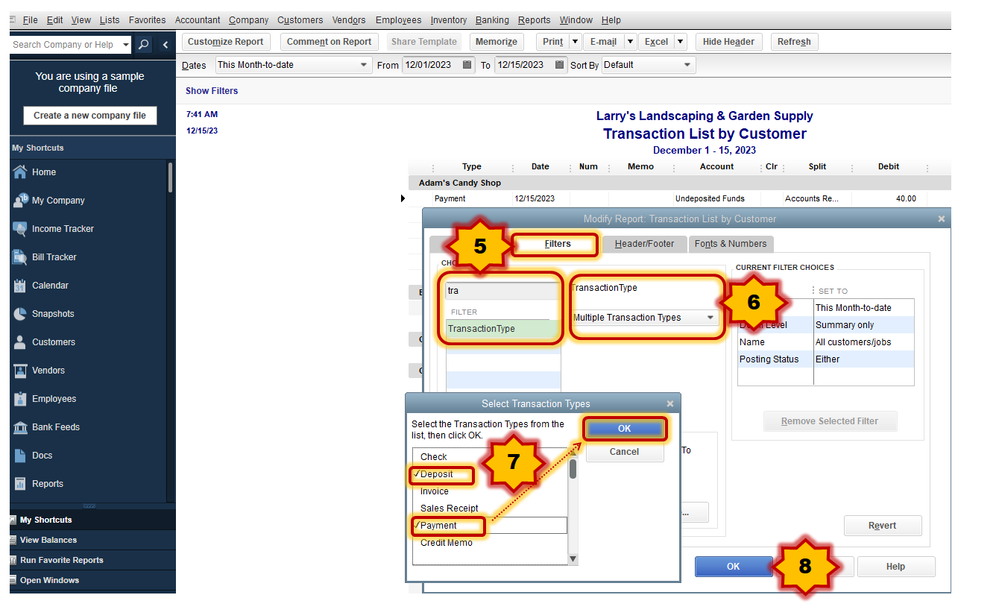Click the Revert button
The height and width of the screenshot is (604, 999).
[x=882, y=526]
